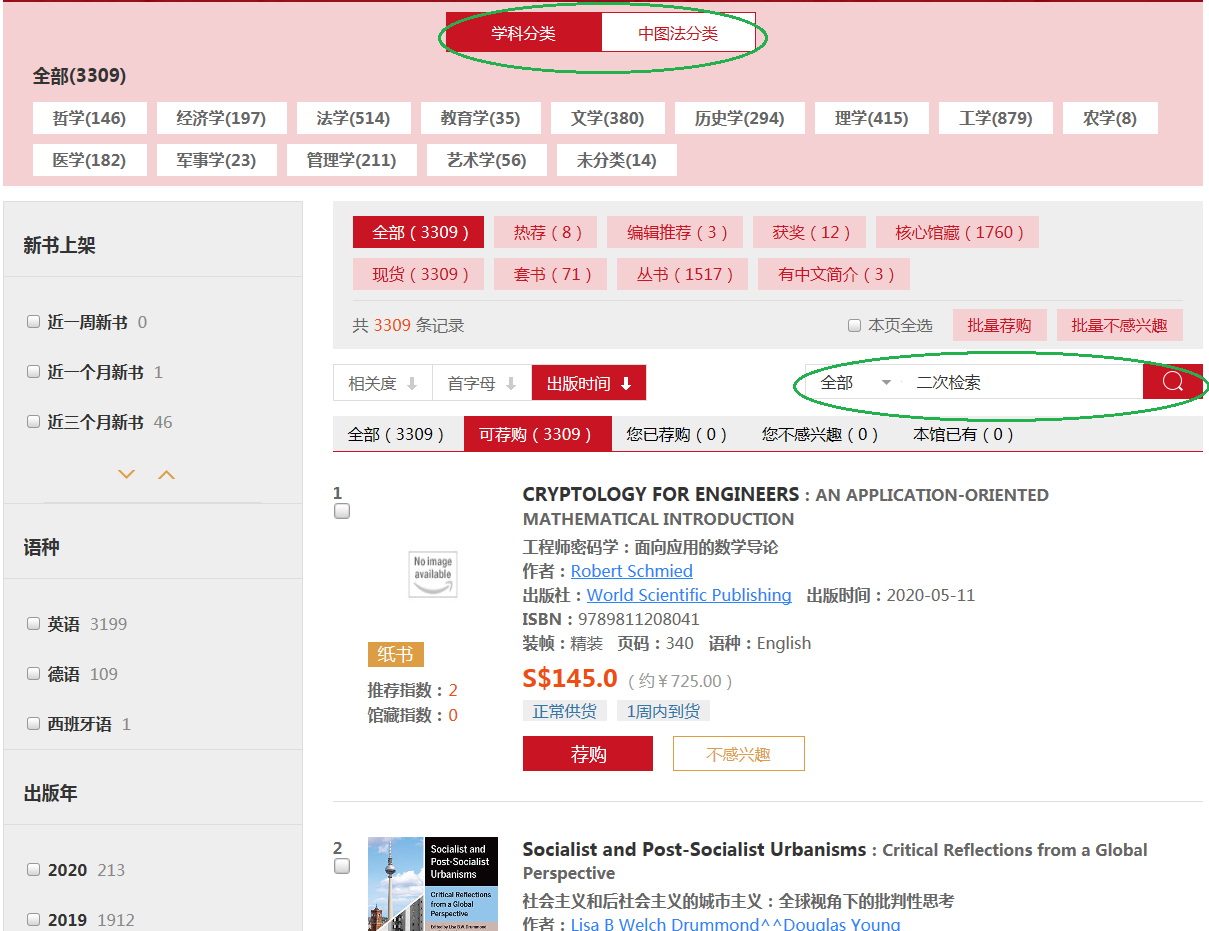Open the 全部 search scope dropdown
This screenshot has width=1209, height=931.
click(855, 383)
